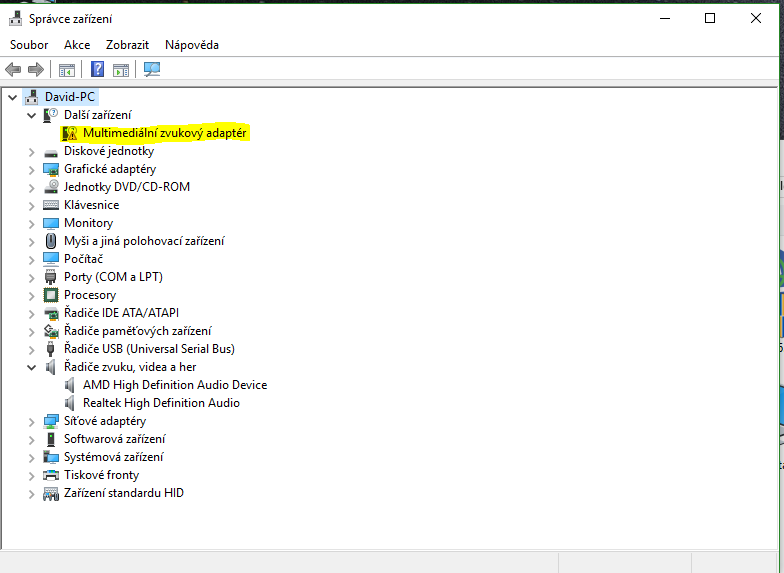Click the Forward arrow toolbar icon
This screenshot has width=784, height=573.
click(x=36, y=70)
